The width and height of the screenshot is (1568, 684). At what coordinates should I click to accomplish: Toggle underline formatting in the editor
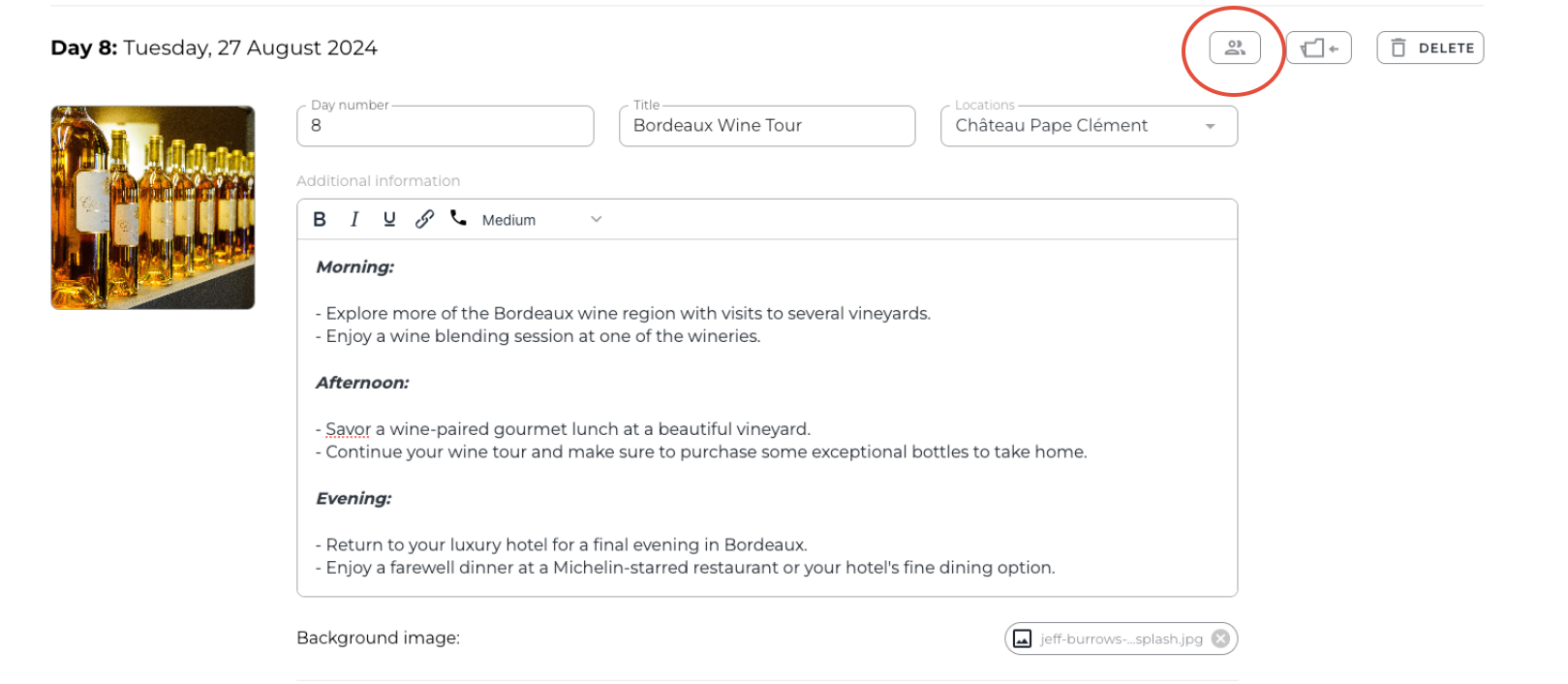(389, 220)
